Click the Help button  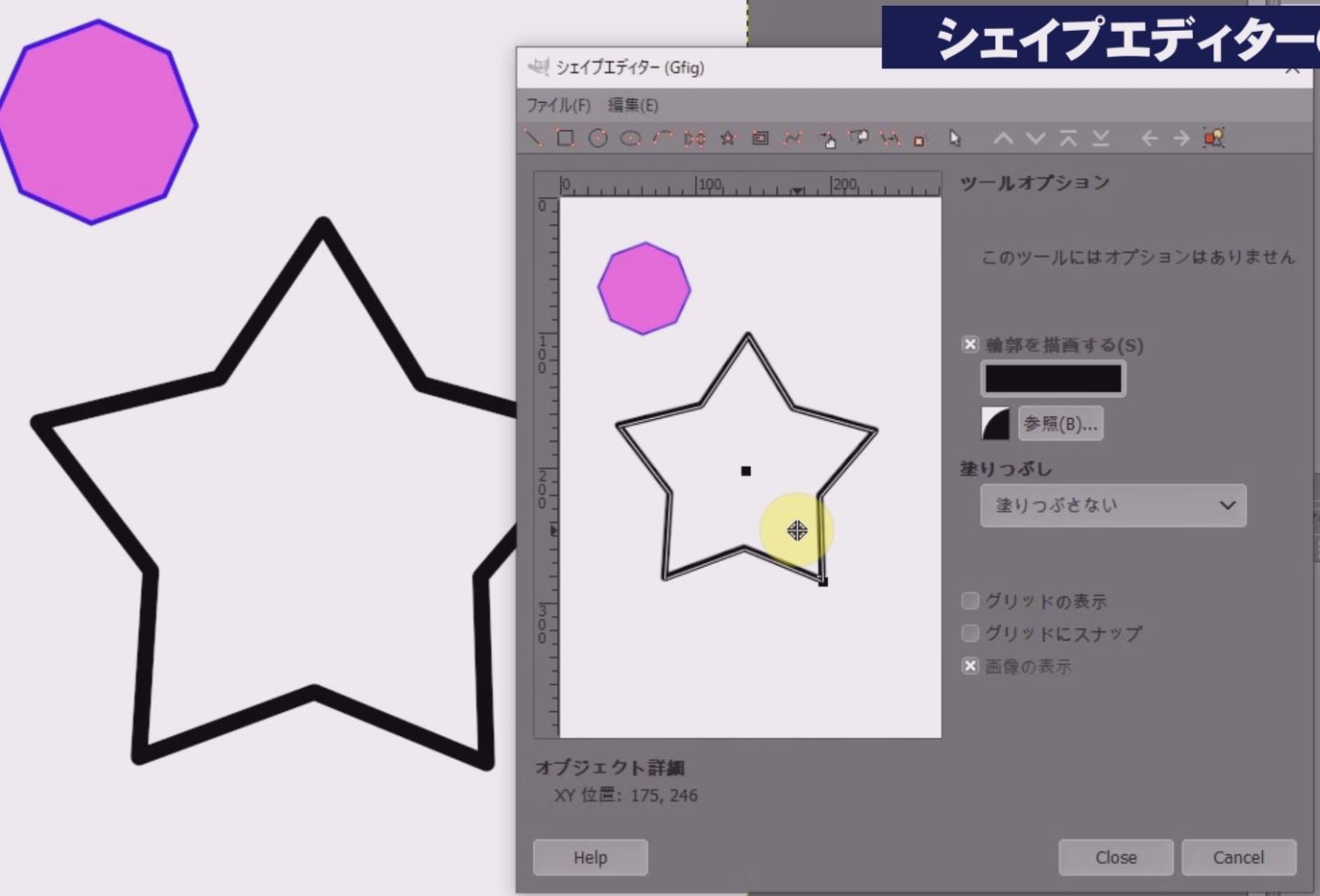point(590,857)
